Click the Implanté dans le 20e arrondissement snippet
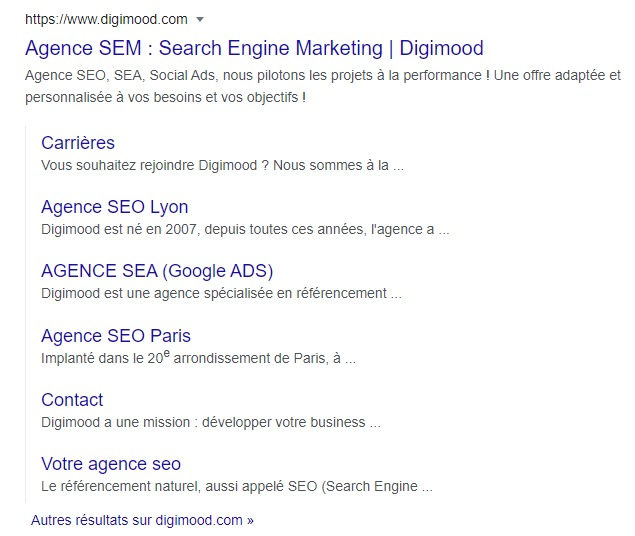635x536 pixels. pyautogui.click(x=198, y=357)
